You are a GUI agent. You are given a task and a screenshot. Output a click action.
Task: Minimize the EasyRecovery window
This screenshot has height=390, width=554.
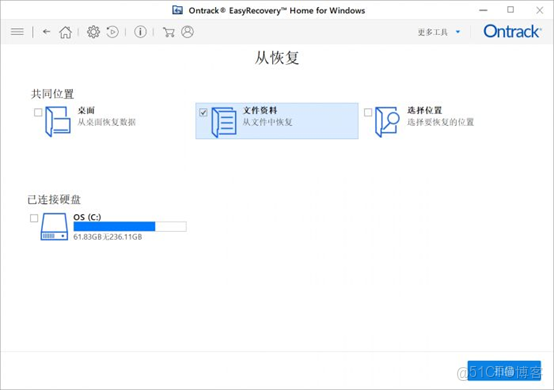(x=483, y=10)
